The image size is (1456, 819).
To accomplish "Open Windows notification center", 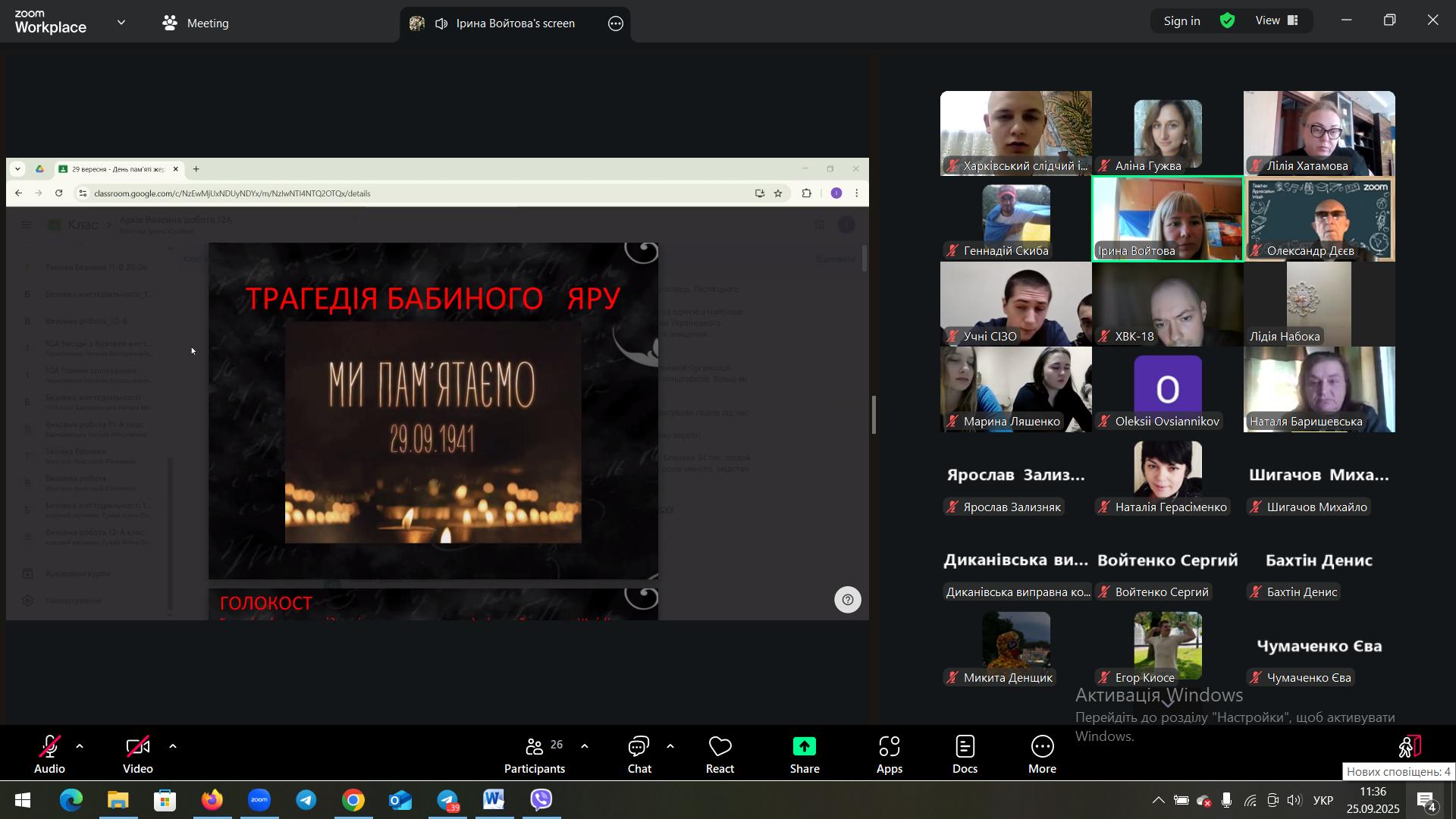I will point(1427,801).
